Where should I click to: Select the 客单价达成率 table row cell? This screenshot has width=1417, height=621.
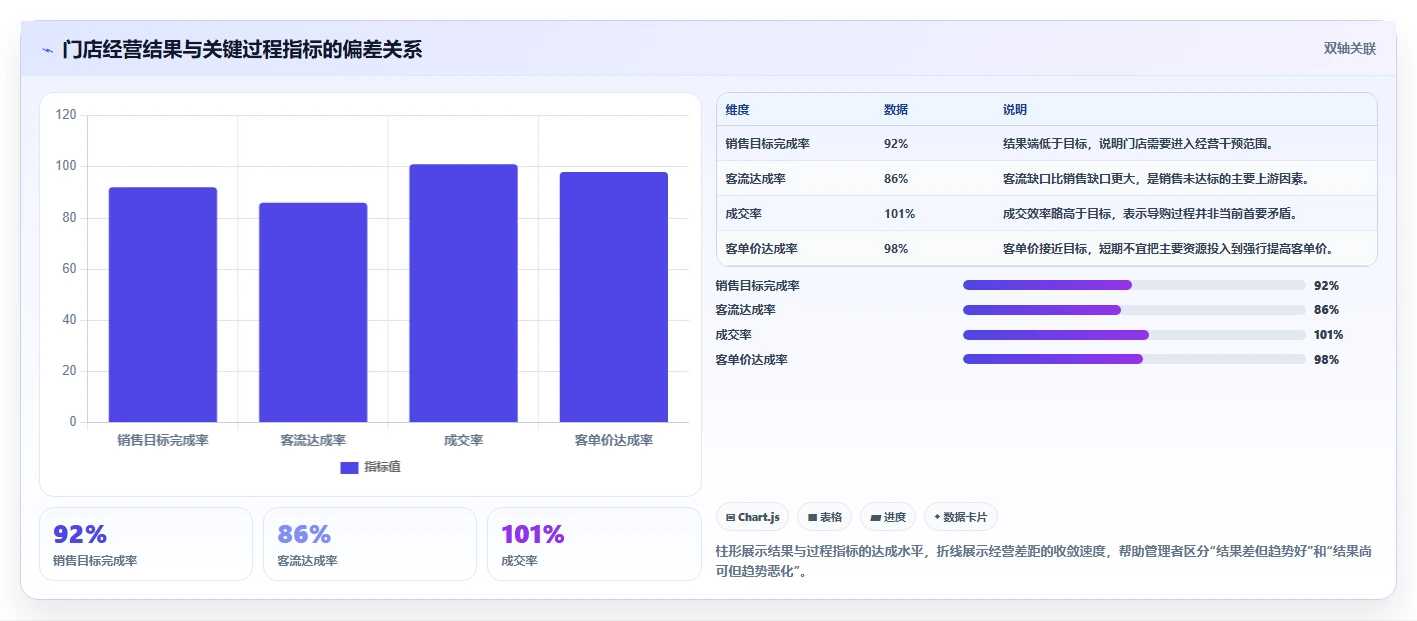(762, 248)
